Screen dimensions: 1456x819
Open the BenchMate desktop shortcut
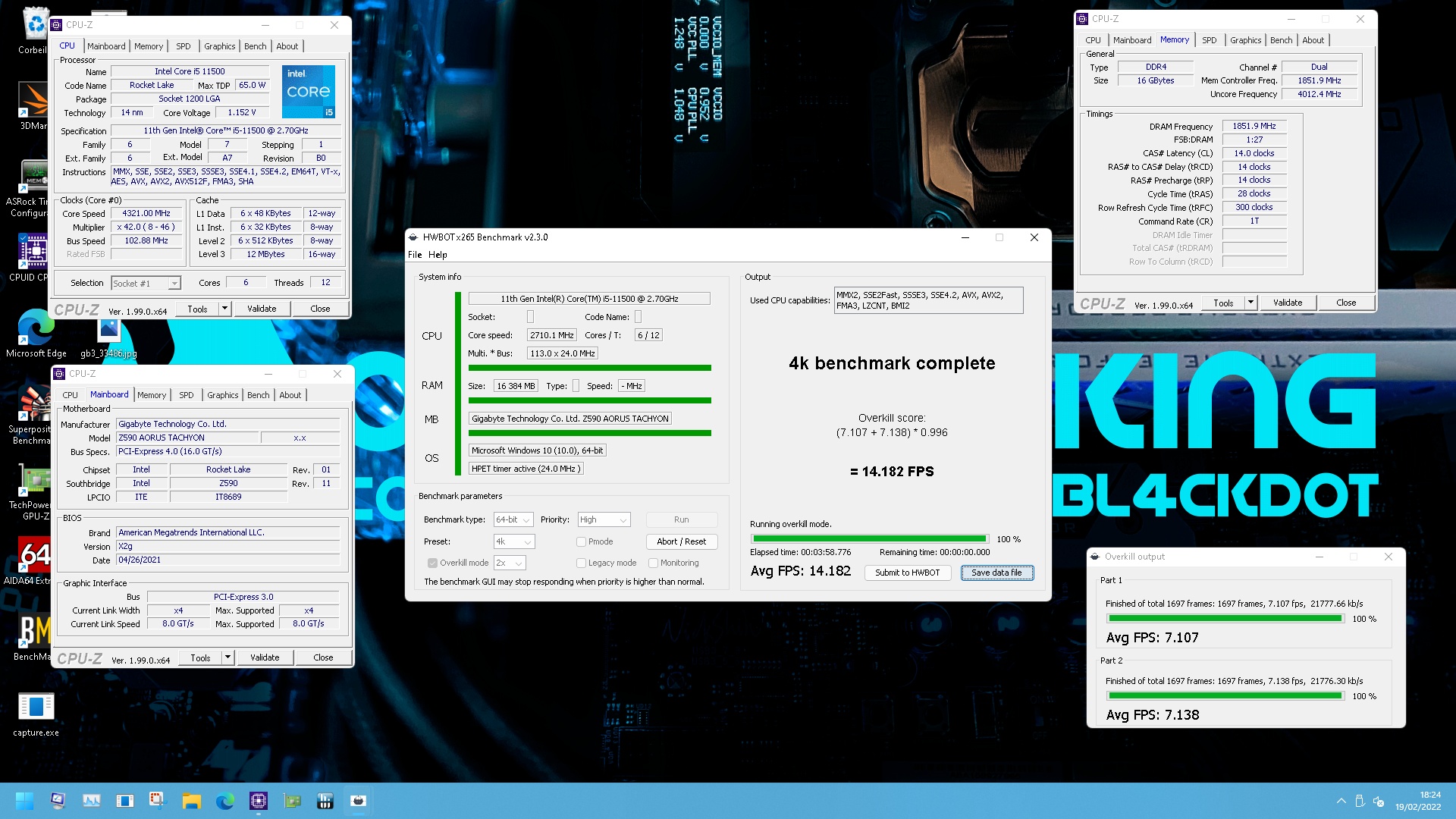tap(35, 637)
